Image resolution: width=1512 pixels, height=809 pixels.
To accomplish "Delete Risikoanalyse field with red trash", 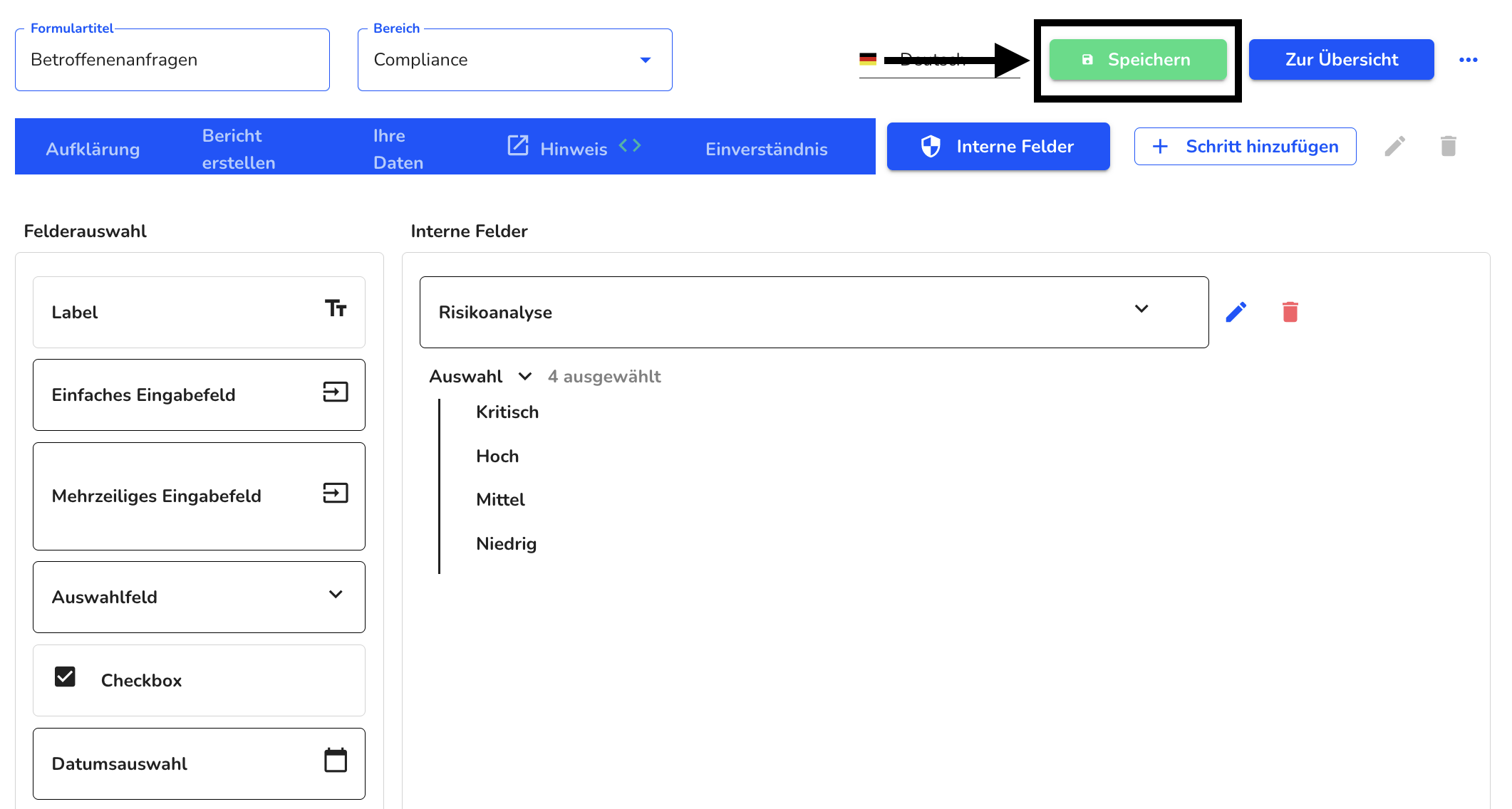I will 1290,312.
